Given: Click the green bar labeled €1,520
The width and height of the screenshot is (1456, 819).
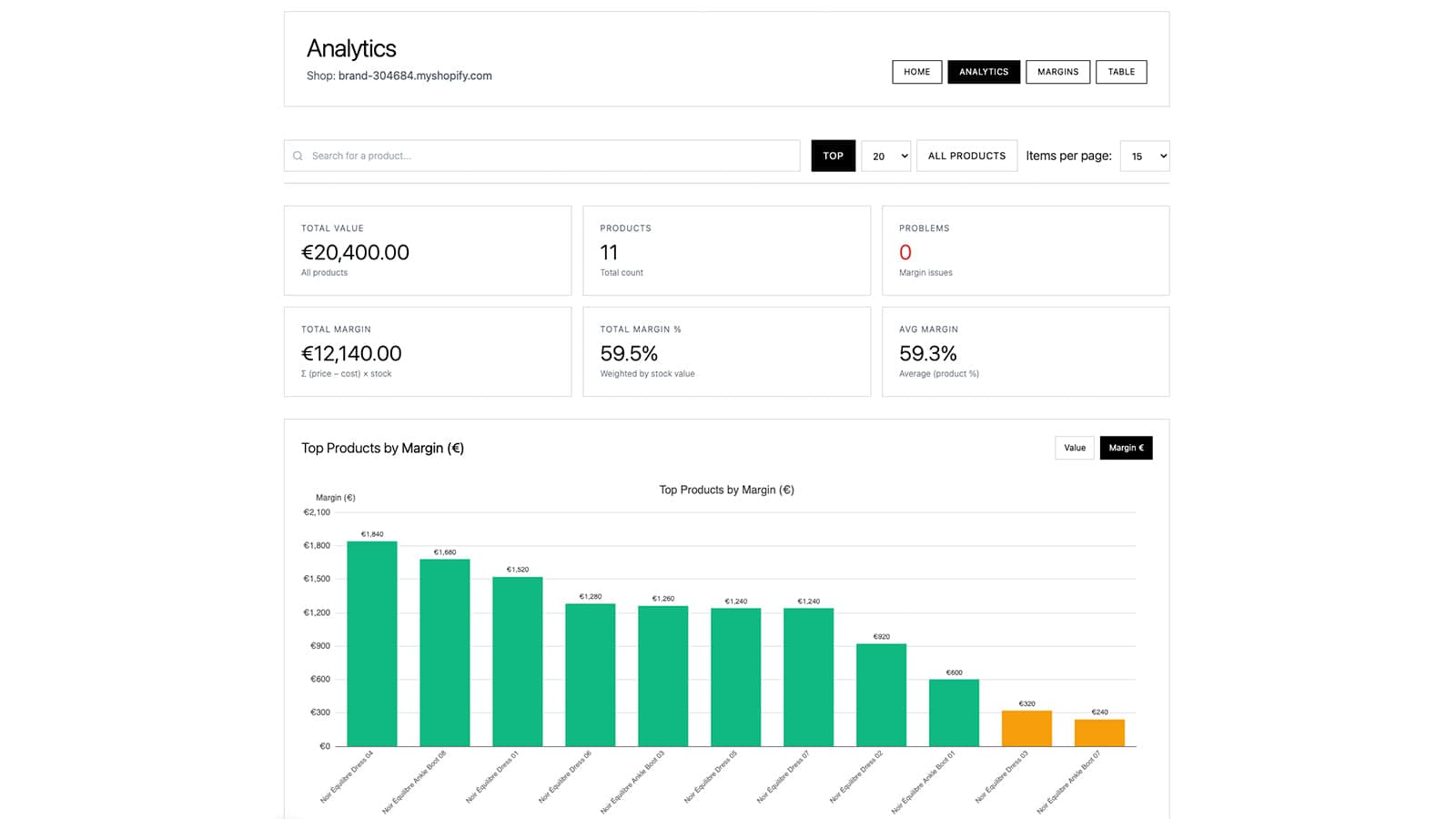Looking at the screenshot, I should (x=518, y=662).
